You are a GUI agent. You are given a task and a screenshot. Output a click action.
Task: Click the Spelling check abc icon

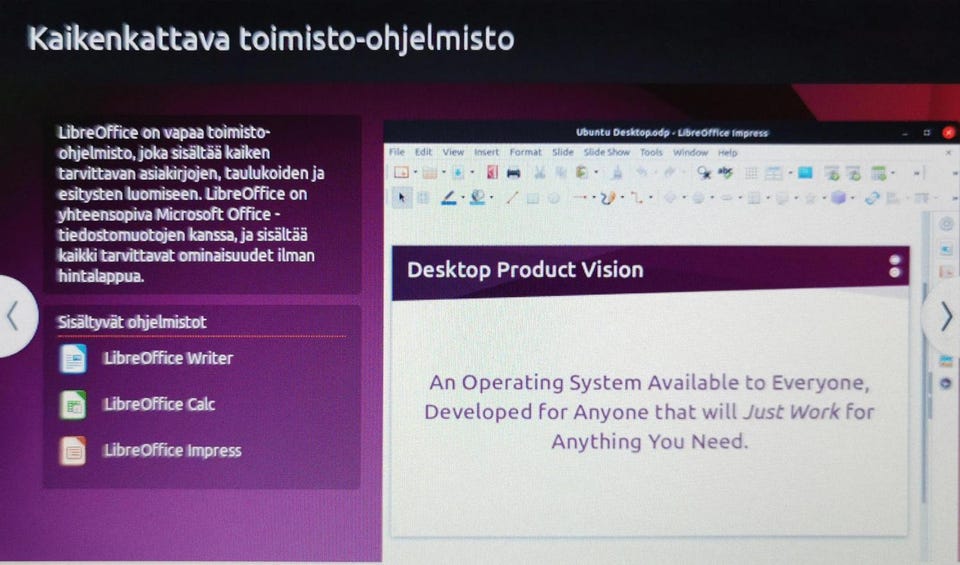click(726, 173)
